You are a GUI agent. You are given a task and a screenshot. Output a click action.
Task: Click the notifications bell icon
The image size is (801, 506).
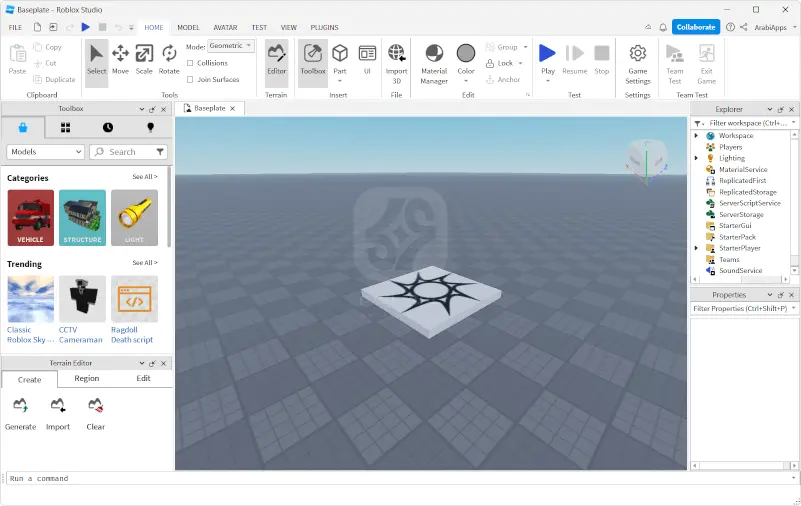(x=663, y=28)
